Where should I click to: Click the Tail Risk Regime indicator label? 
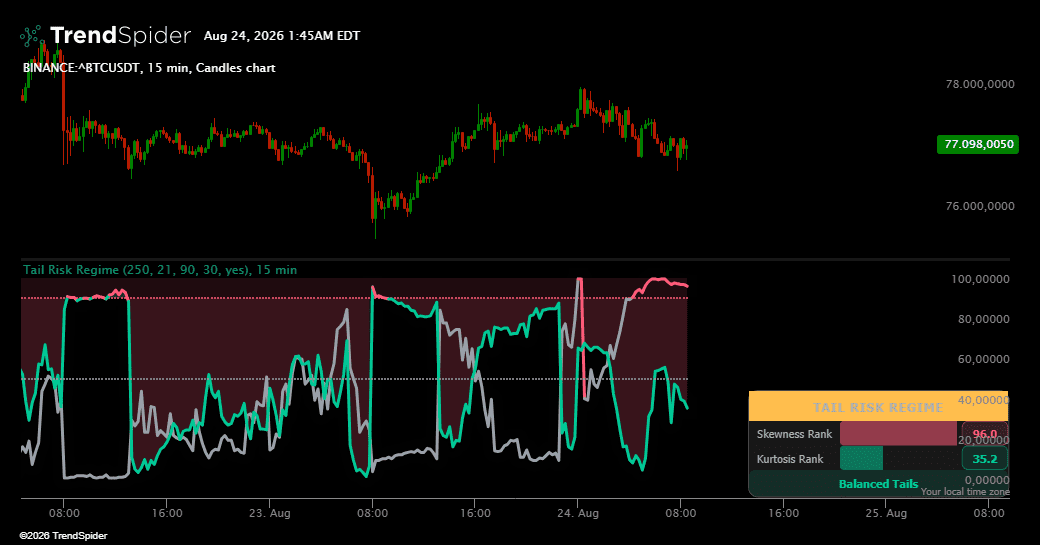[x=160, y=270]
